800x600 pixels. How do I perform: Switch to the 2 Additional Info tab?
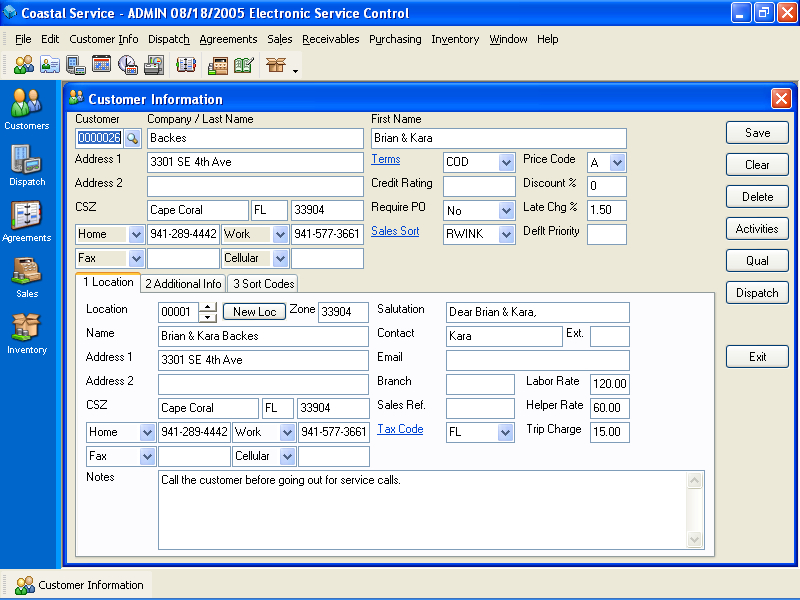point(183,284)
